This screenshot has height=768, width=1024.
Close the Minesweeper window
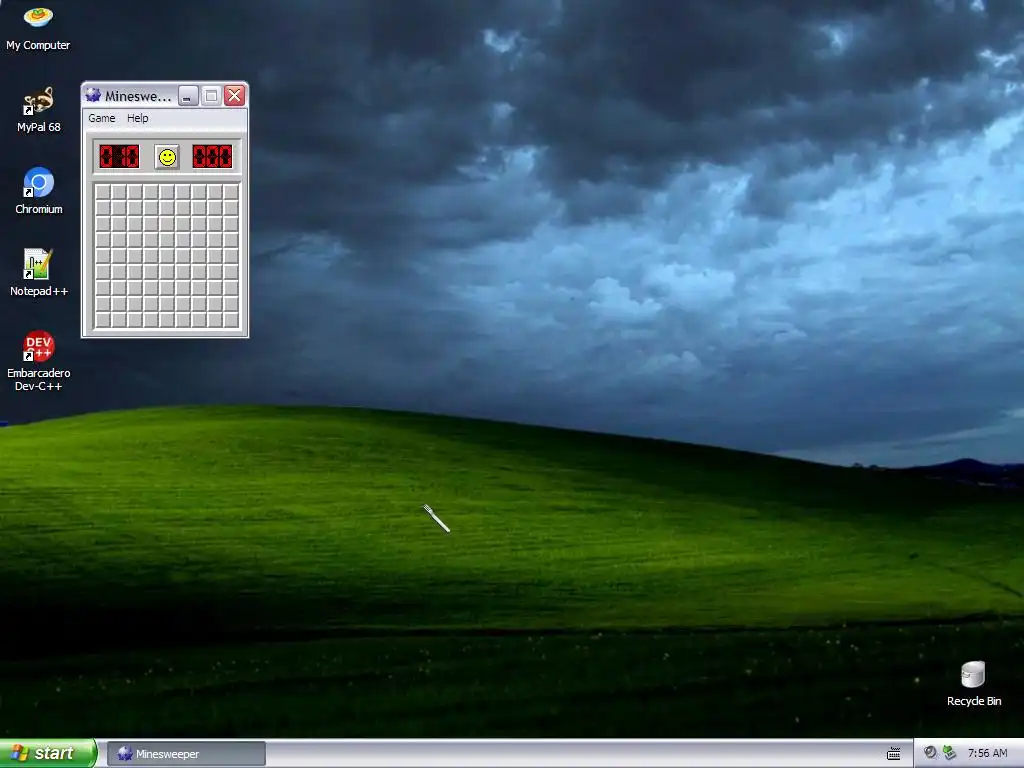pyautogui.click(x=234, y=96)
